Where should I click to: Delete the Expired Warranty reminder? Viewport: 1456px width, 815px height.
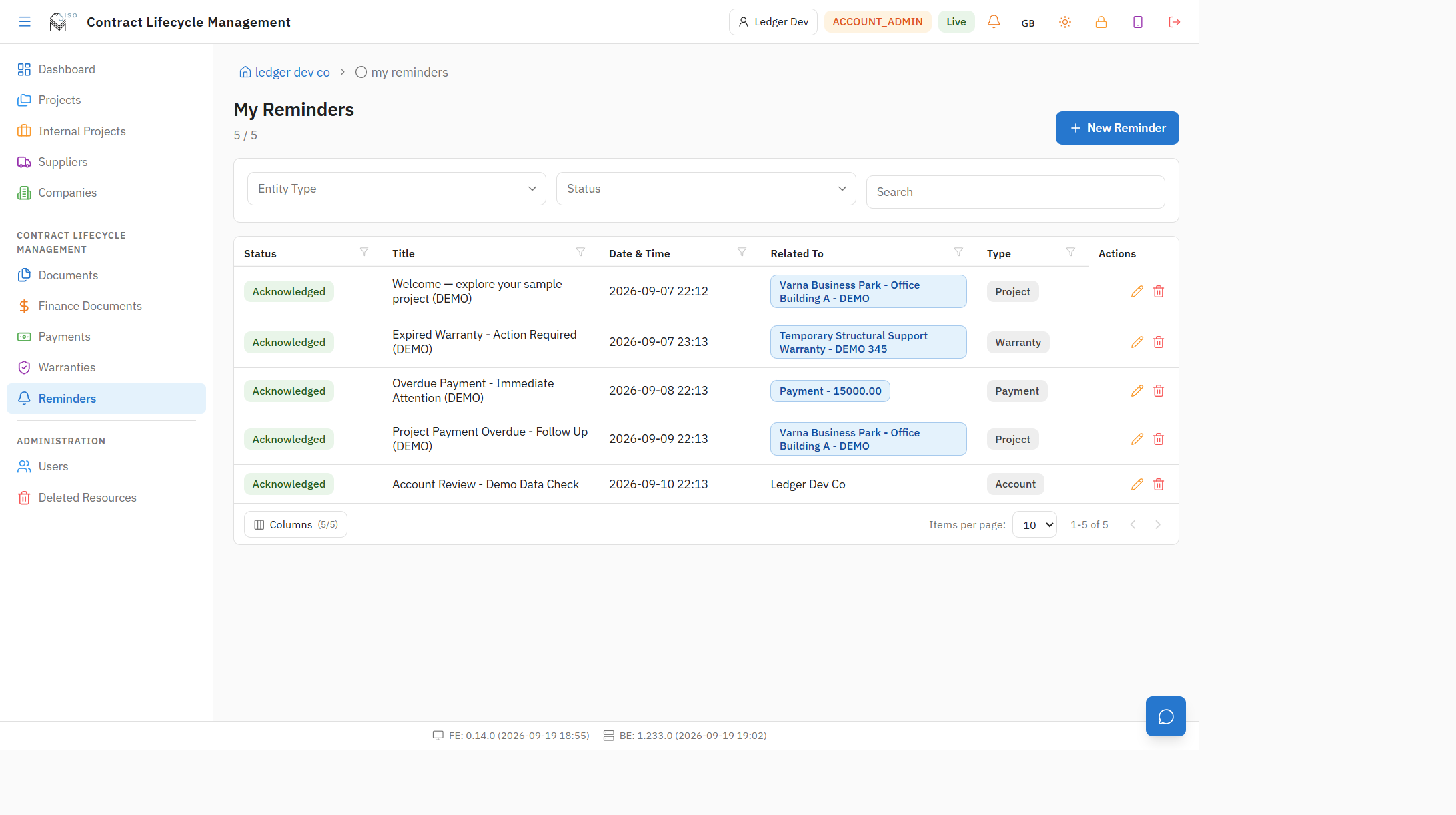pos(1159,342)
